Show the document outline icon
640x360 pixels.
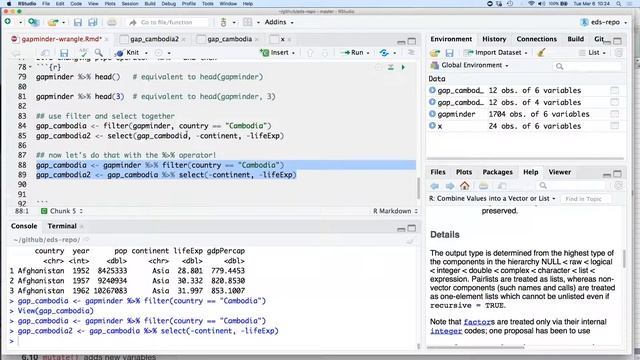click(x=411, y=52)
